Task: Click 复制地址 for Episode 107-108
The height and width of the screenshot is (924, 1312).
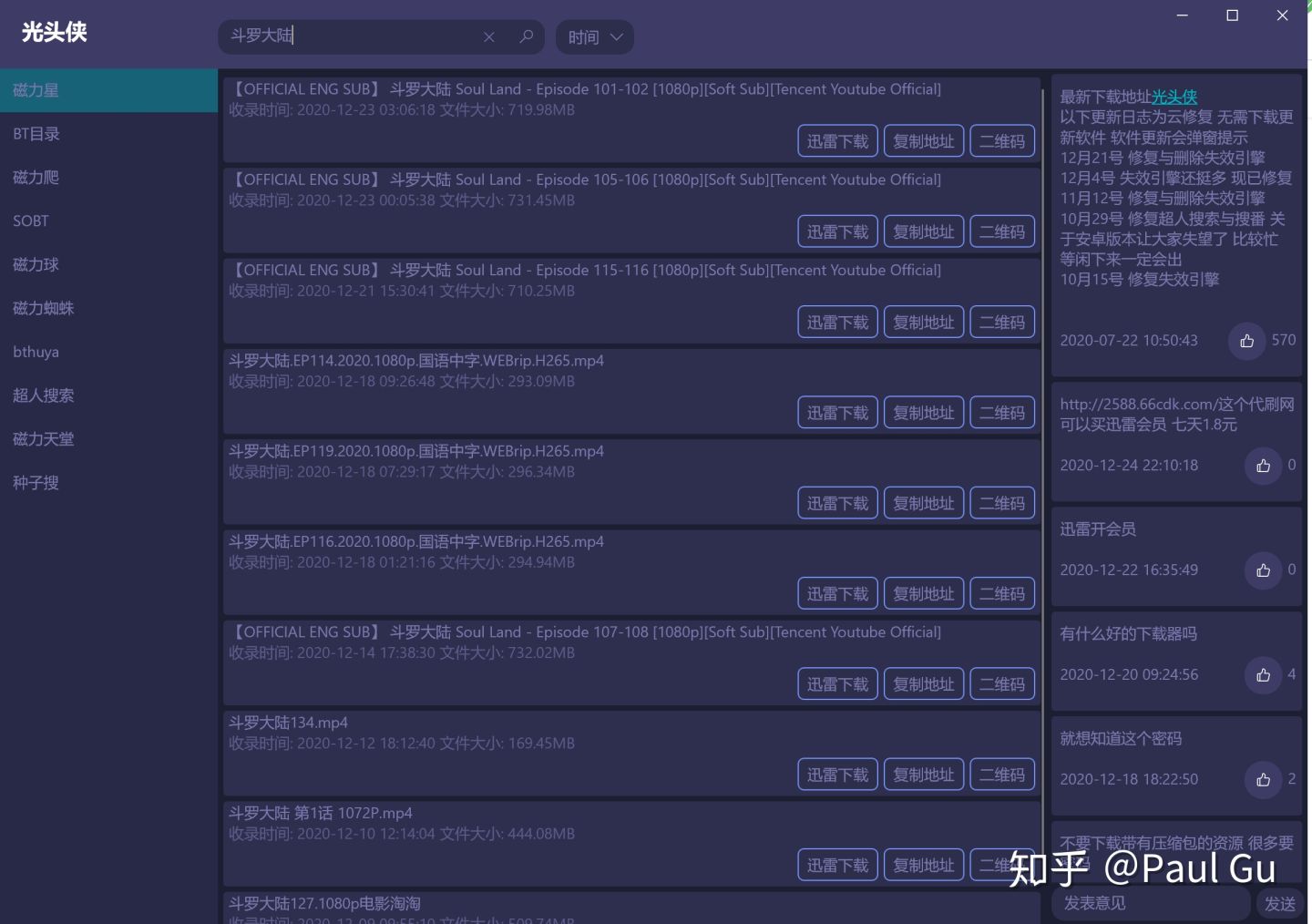Action: point(923,683)
